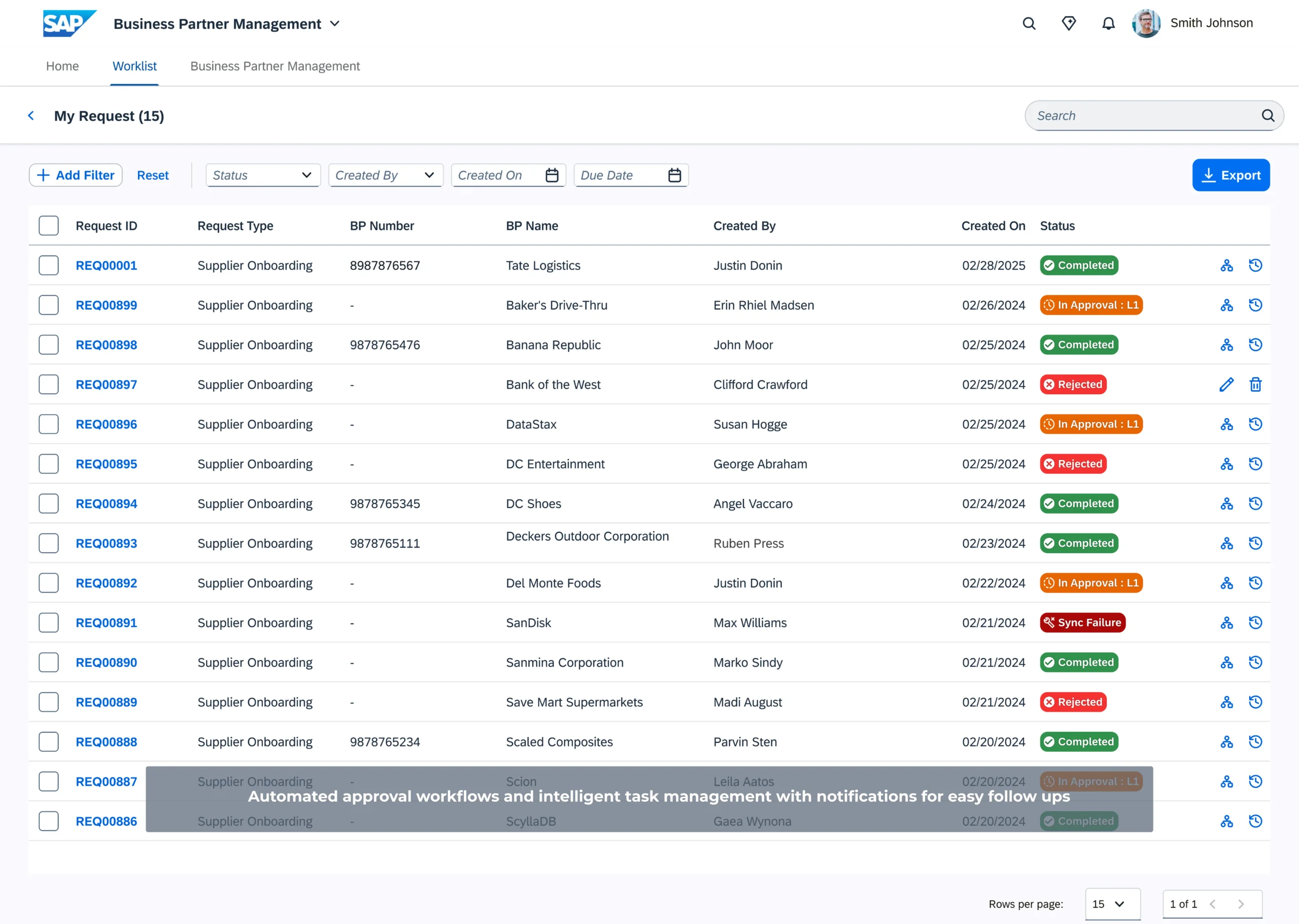
Task: Click BP number 9878765476
Action: coord(385,345)
